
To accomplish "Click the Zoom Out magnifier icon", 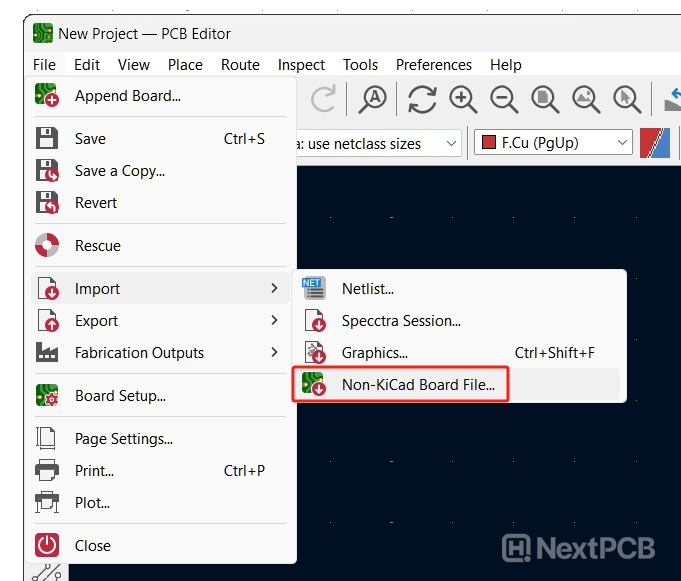I will 504,98.
